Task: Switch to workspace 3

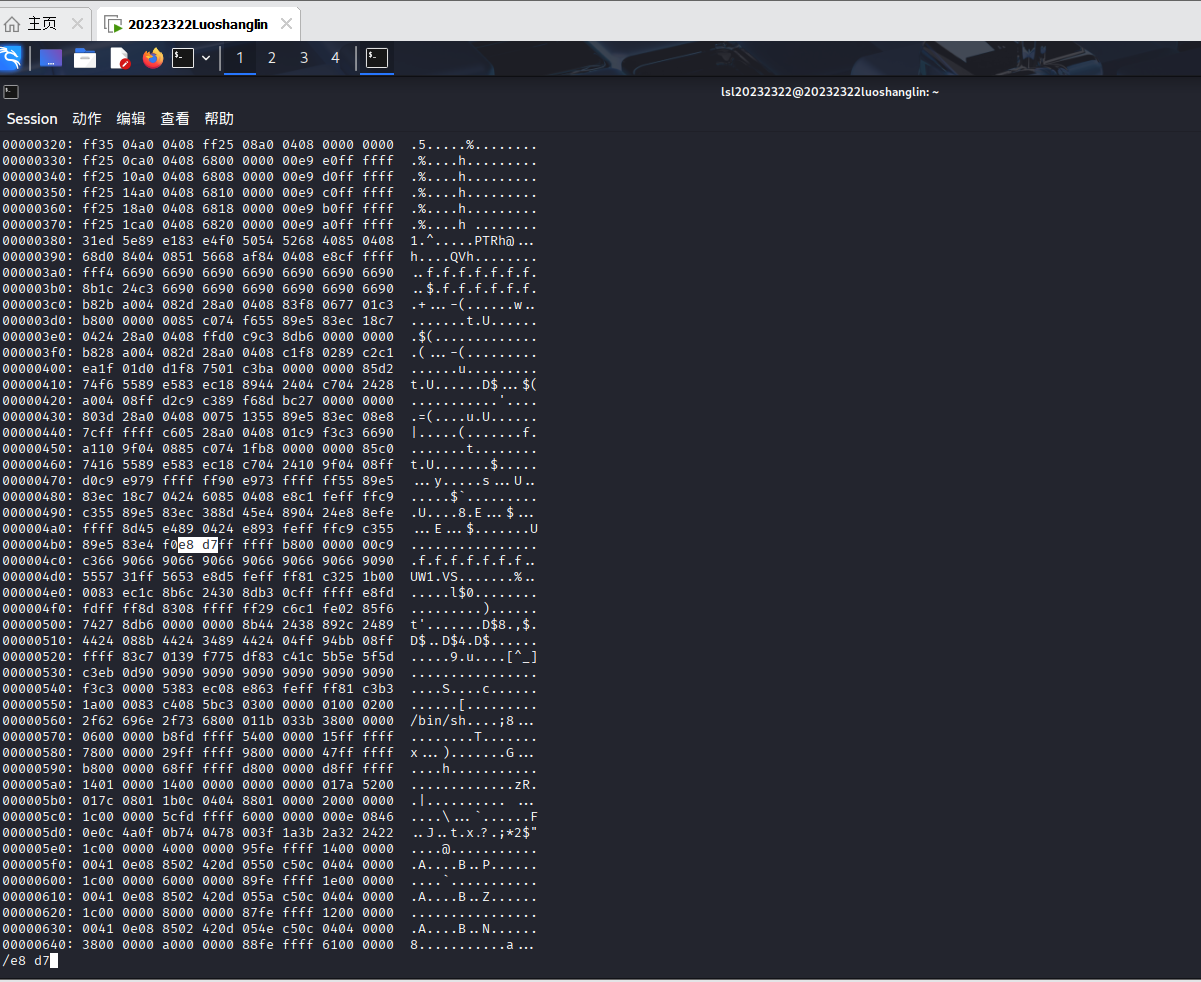Action: tap(303, 58)
